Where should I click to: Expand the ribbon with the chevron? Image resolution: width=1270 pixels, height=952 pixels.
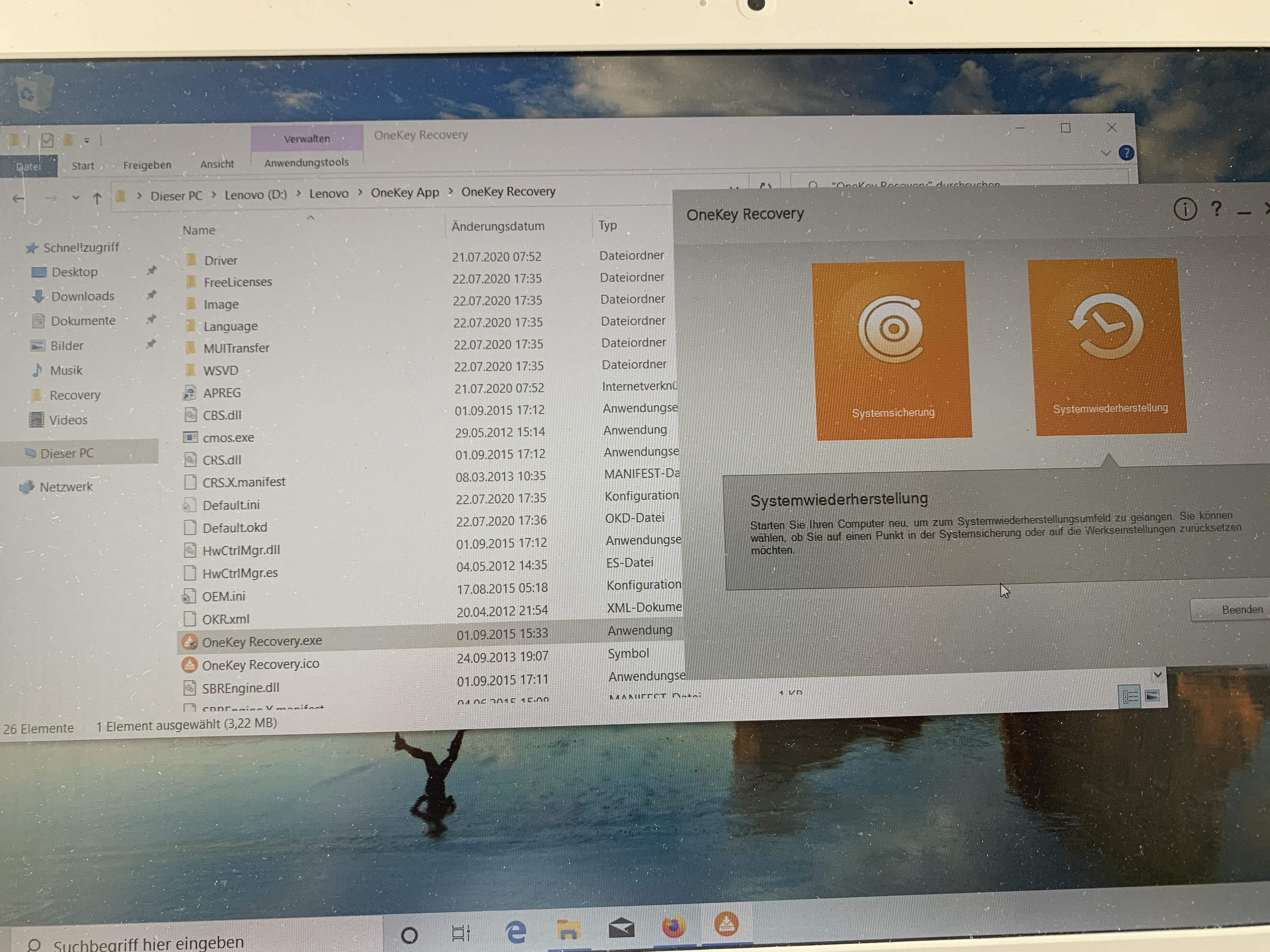click(1106, 153)
